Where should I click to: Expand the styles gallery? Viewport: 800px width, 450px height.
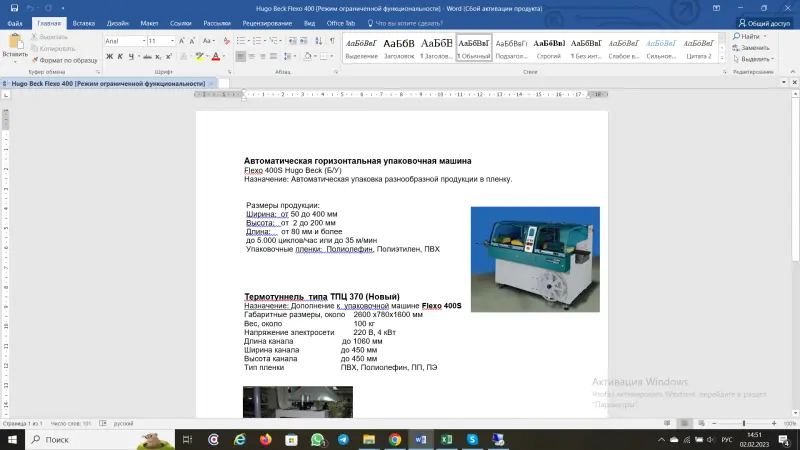(x=722, y=58)
